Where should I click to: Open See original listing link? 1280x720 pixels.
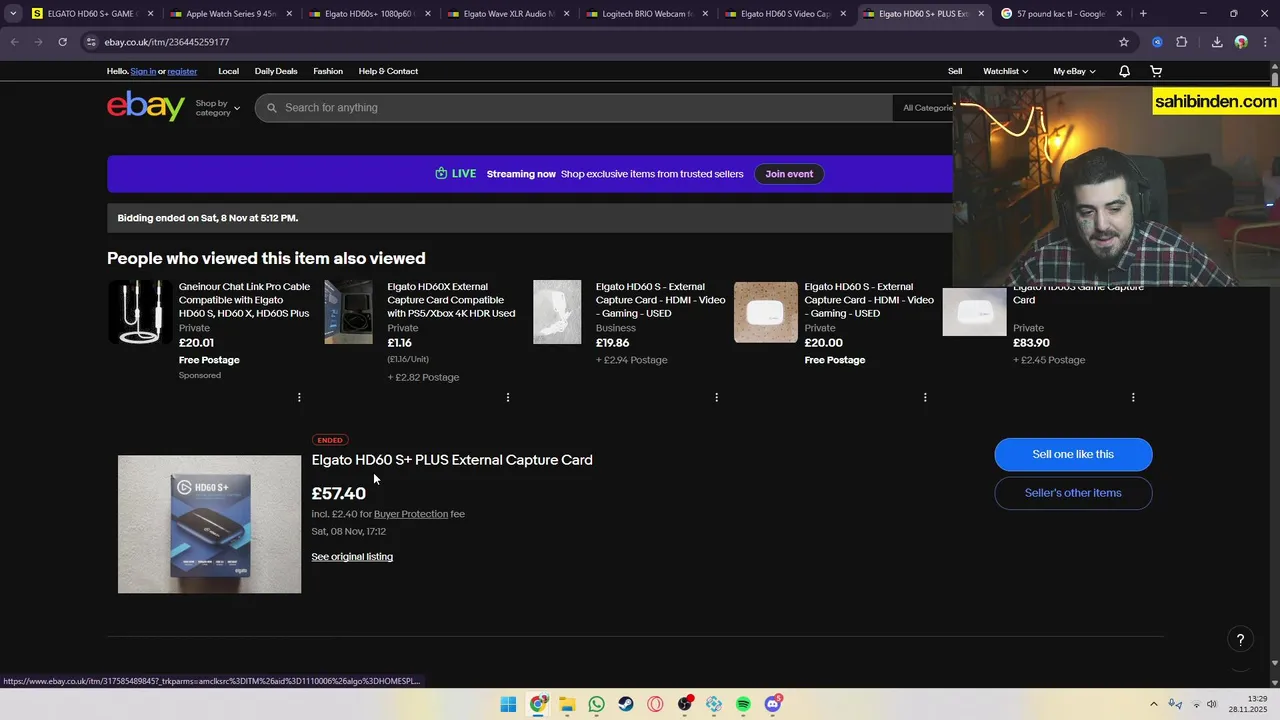point(352,557)
